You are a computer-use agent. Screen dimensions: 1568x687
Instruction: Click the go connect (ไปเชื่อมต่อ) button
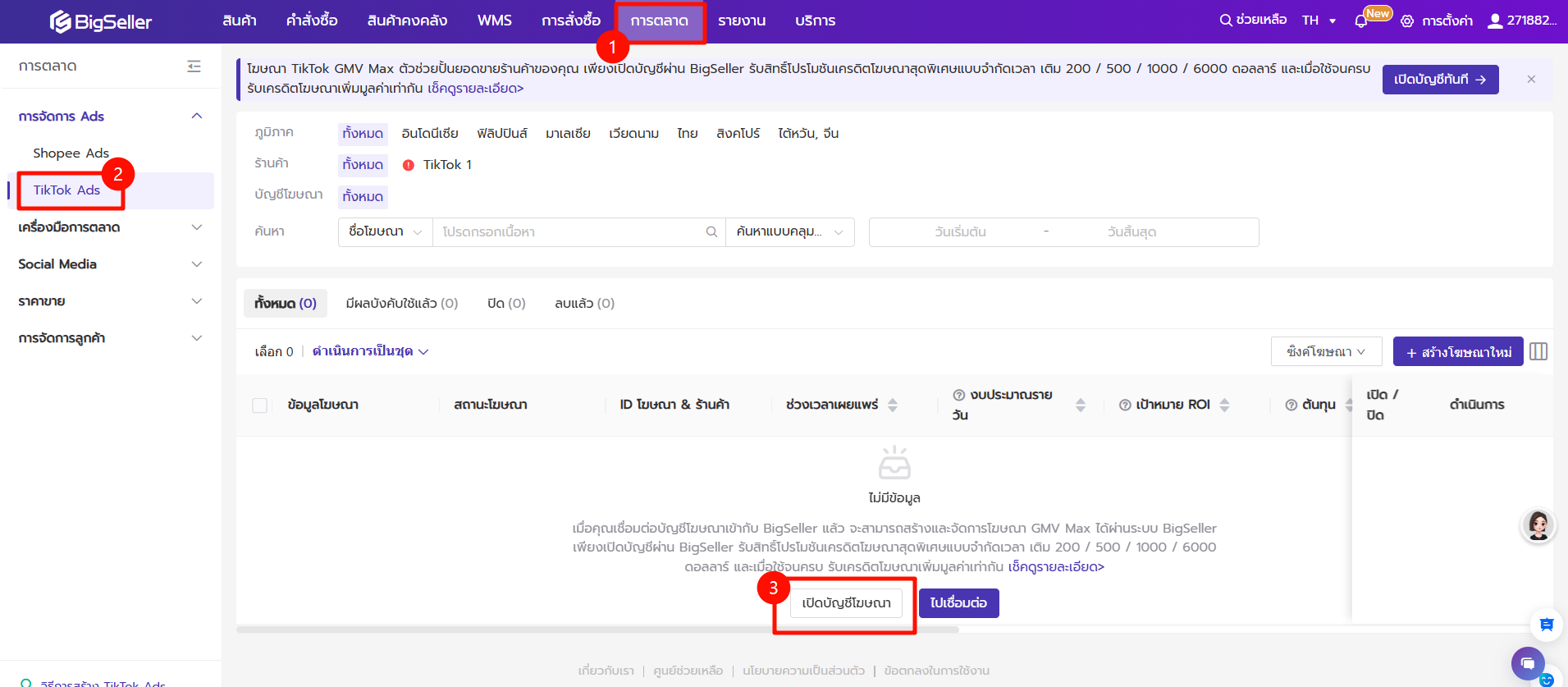pyautogui.click(x=958, y=603)
